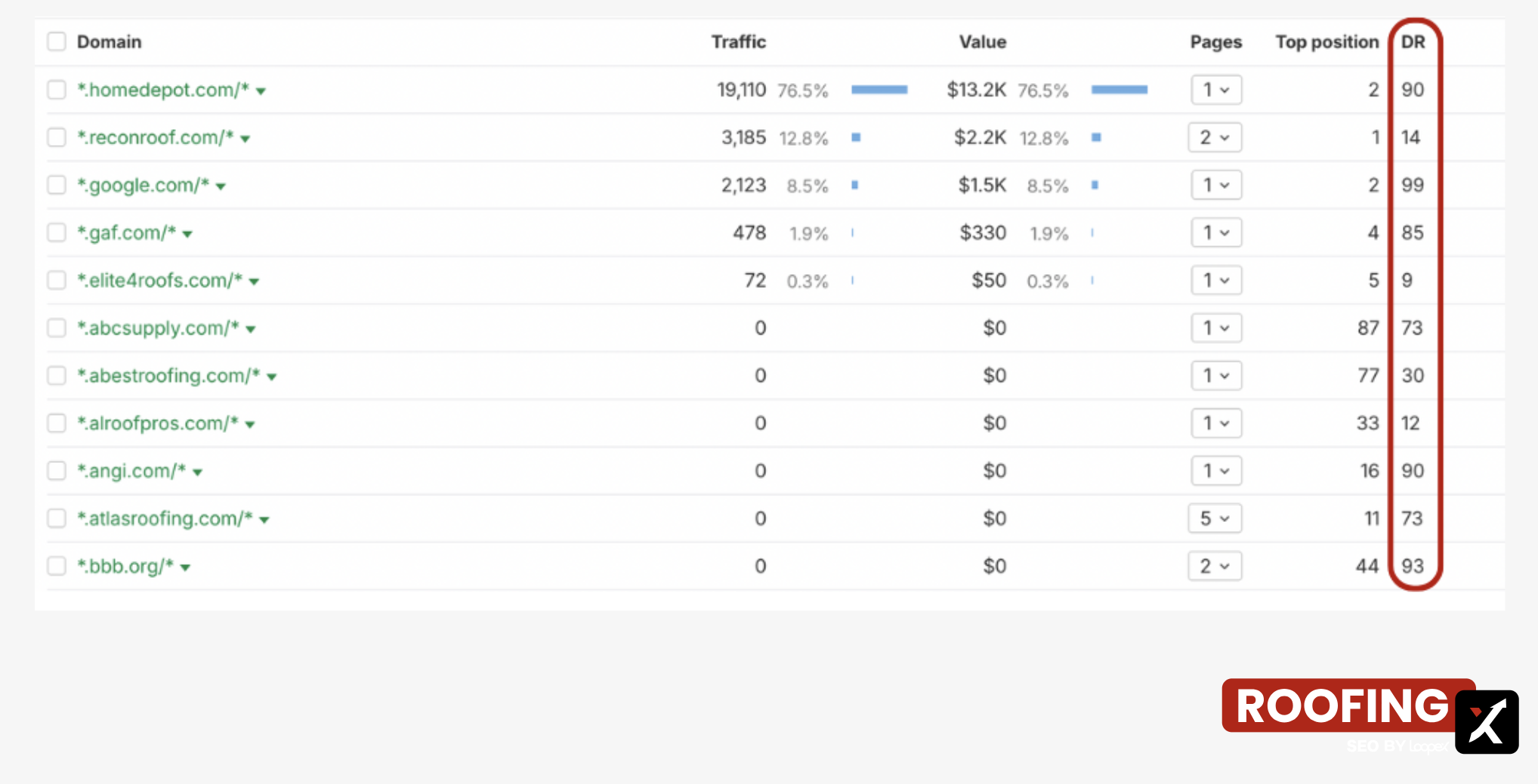This screenshot has width=1538, height=784.
Task: Open the Pages dropdown for homedepot.com
Action: pos(1216,90)
